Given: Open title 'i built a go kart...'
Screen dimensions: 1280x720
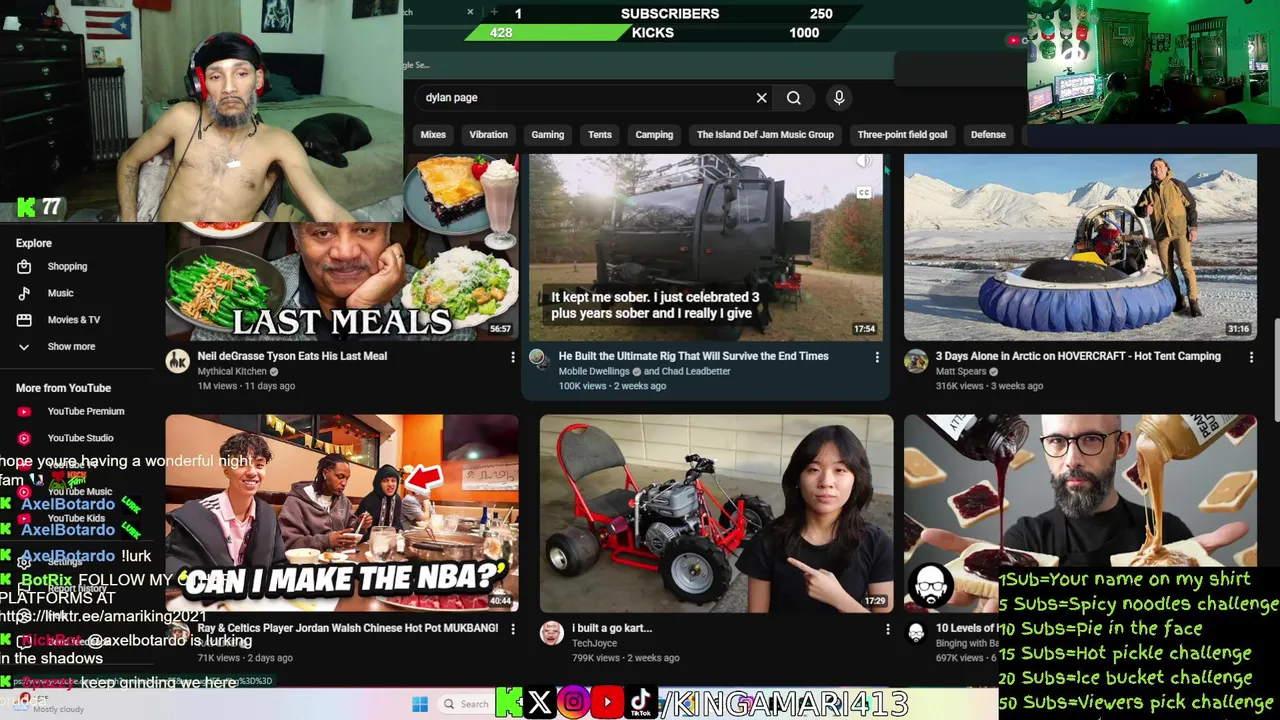Looking at the screenshot, I should [612, 628].
